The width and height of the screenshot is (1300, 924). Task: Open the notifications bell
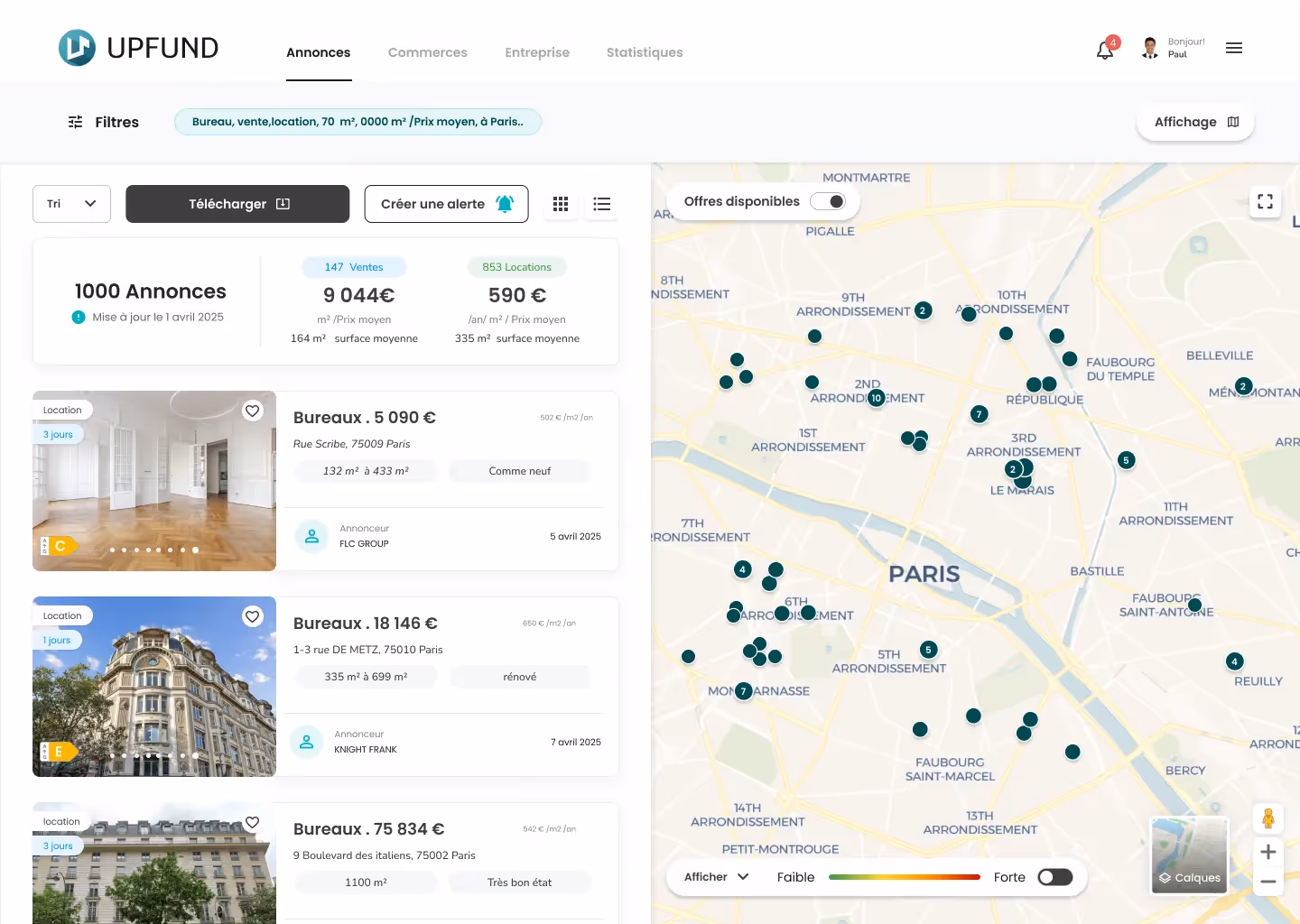click(1105, 50)
